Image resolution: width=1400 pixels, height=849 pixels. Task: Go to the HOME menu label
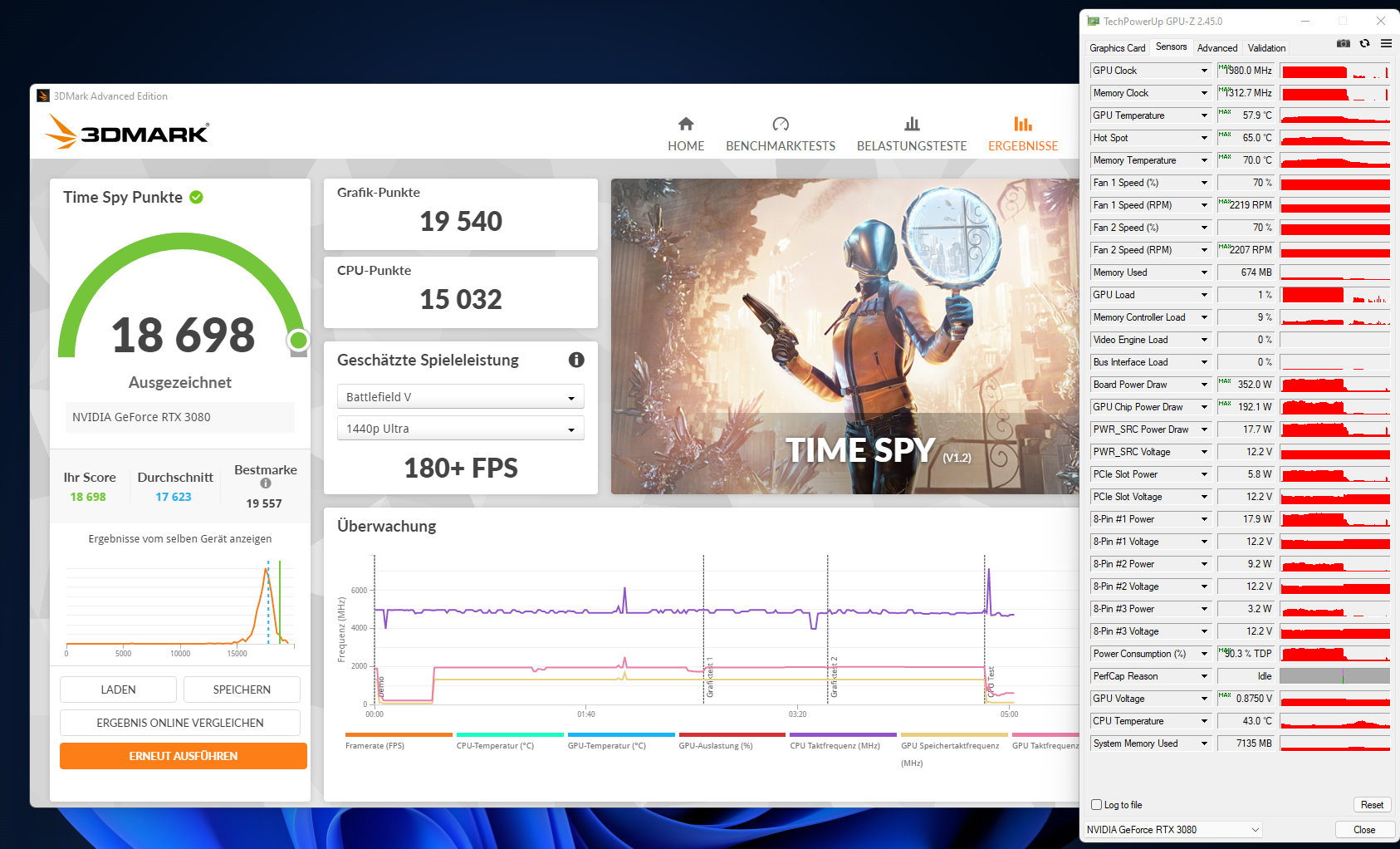click(686, 146)
